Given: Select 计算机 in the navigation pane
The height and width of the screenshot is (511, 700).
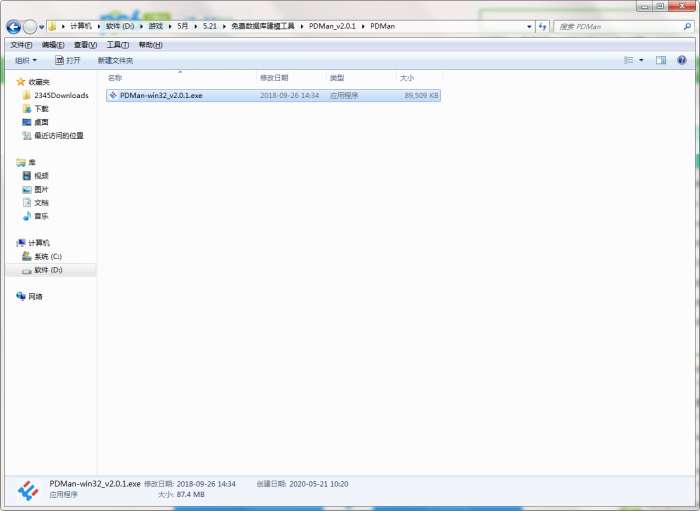Looking at the screenshot, I should [39, 243].
